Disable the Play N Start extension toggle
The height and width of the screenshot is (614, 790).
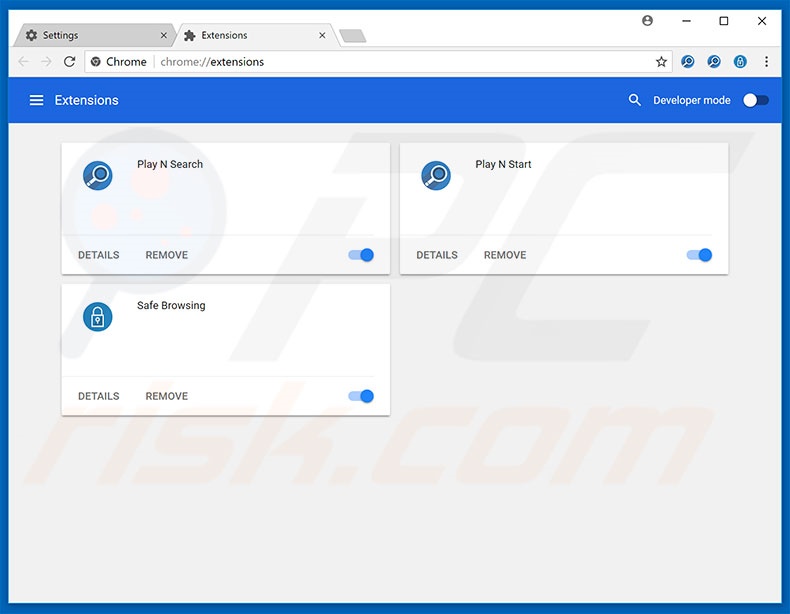[x=699, y=255]
